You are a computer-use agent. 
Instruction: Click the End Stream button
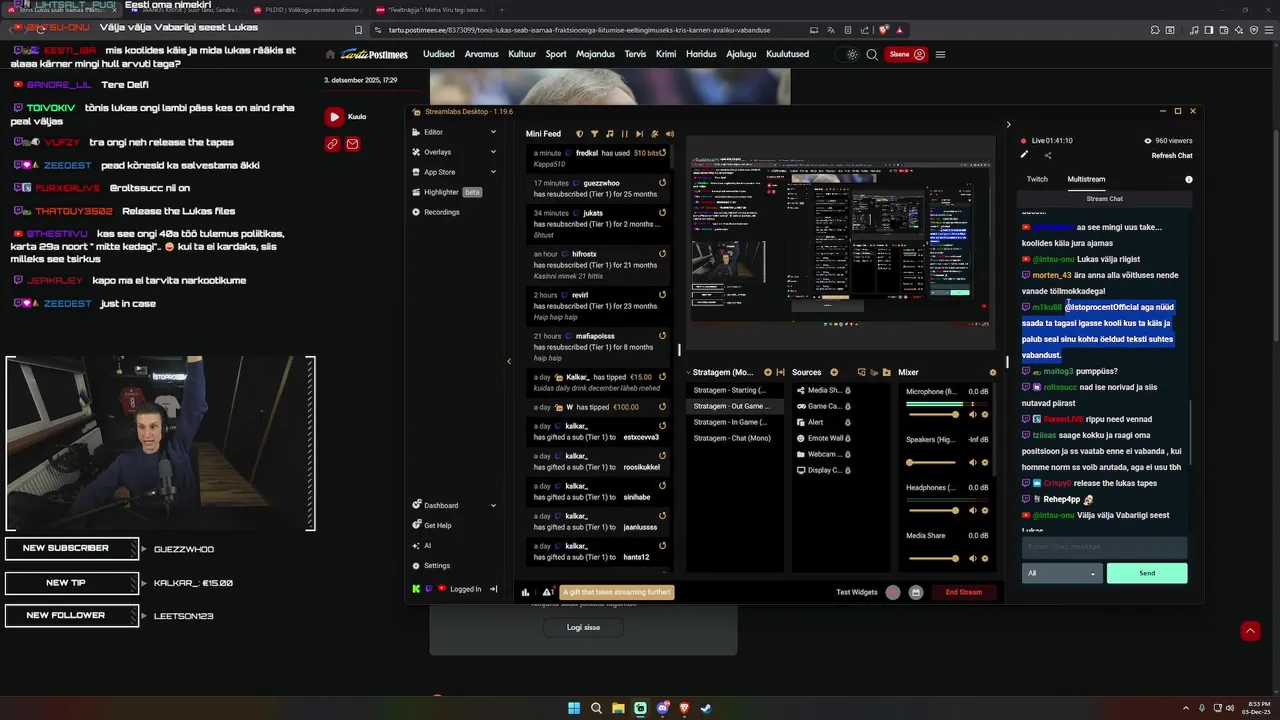pyautogui.click(x=964, y=592)
